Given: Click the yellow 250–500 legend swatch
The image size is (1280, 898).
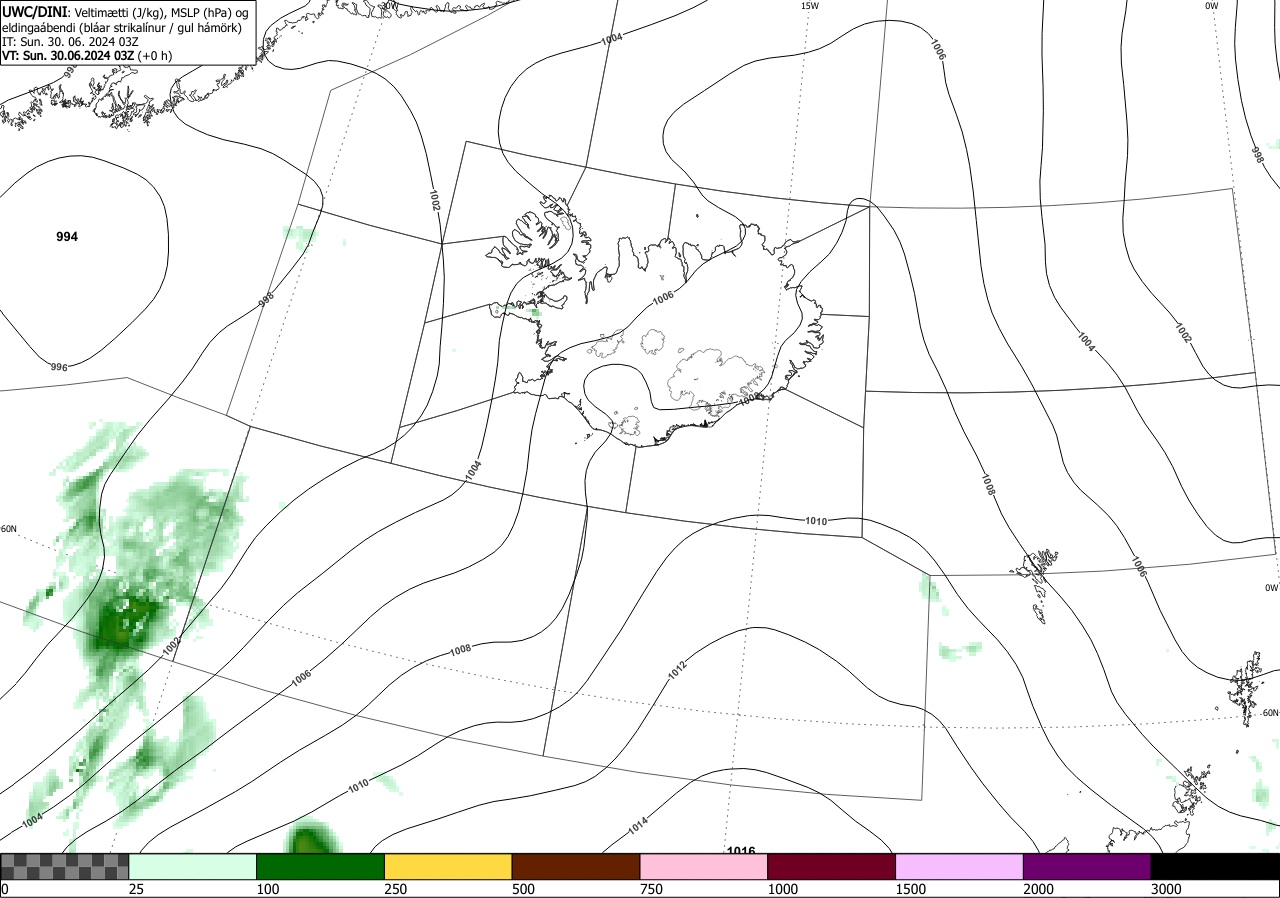Looking at the screenshot, I should point(448,866).
